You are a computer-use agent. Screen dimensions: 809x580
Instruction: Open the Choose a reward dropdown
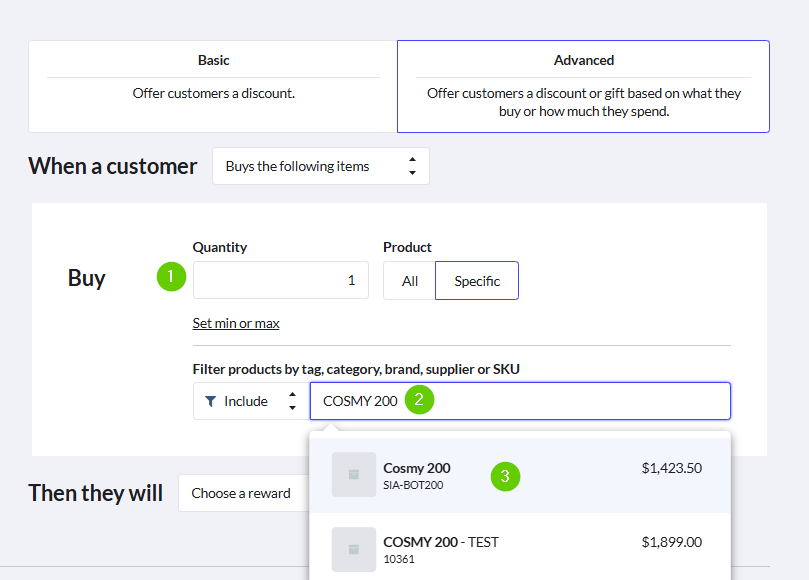(241, 493)
